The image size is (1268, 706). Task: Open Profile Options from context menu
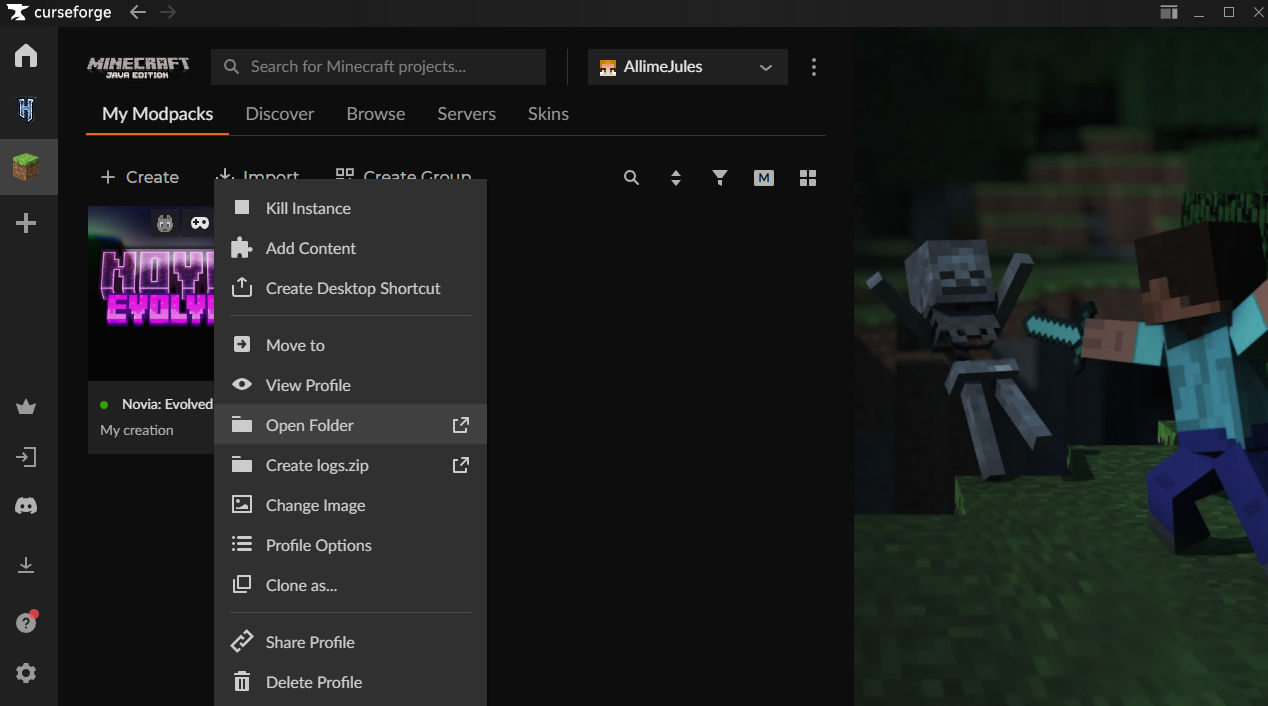(350, 545)
